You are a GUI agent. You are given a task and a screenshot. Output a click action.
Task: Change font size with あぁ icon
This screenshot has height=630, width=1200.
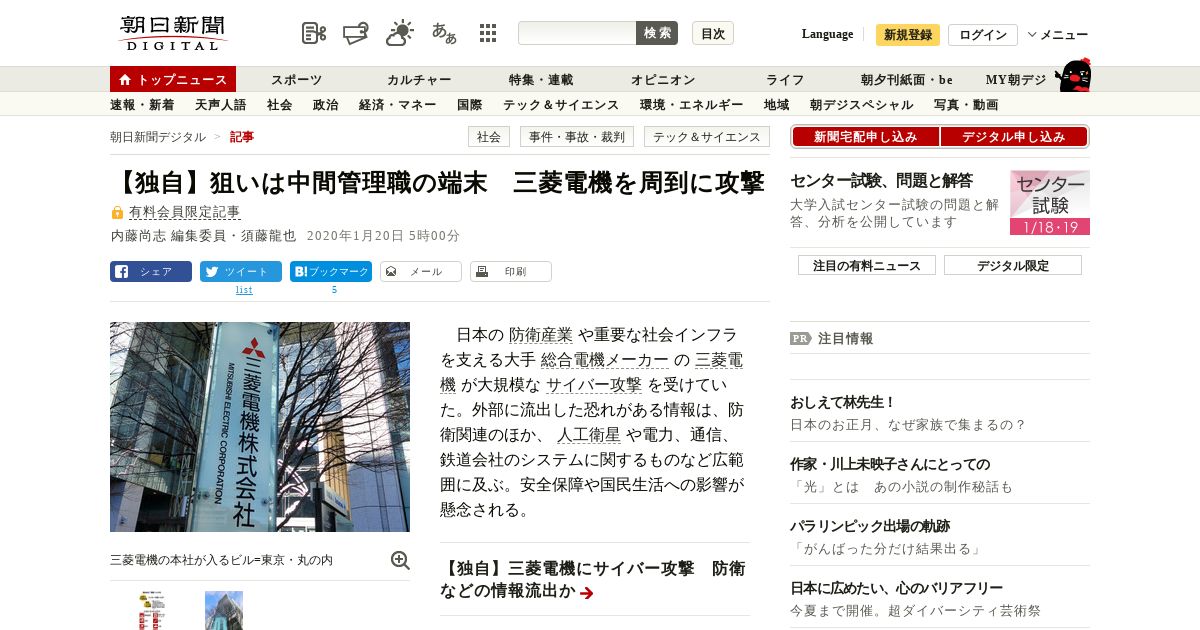444,33
